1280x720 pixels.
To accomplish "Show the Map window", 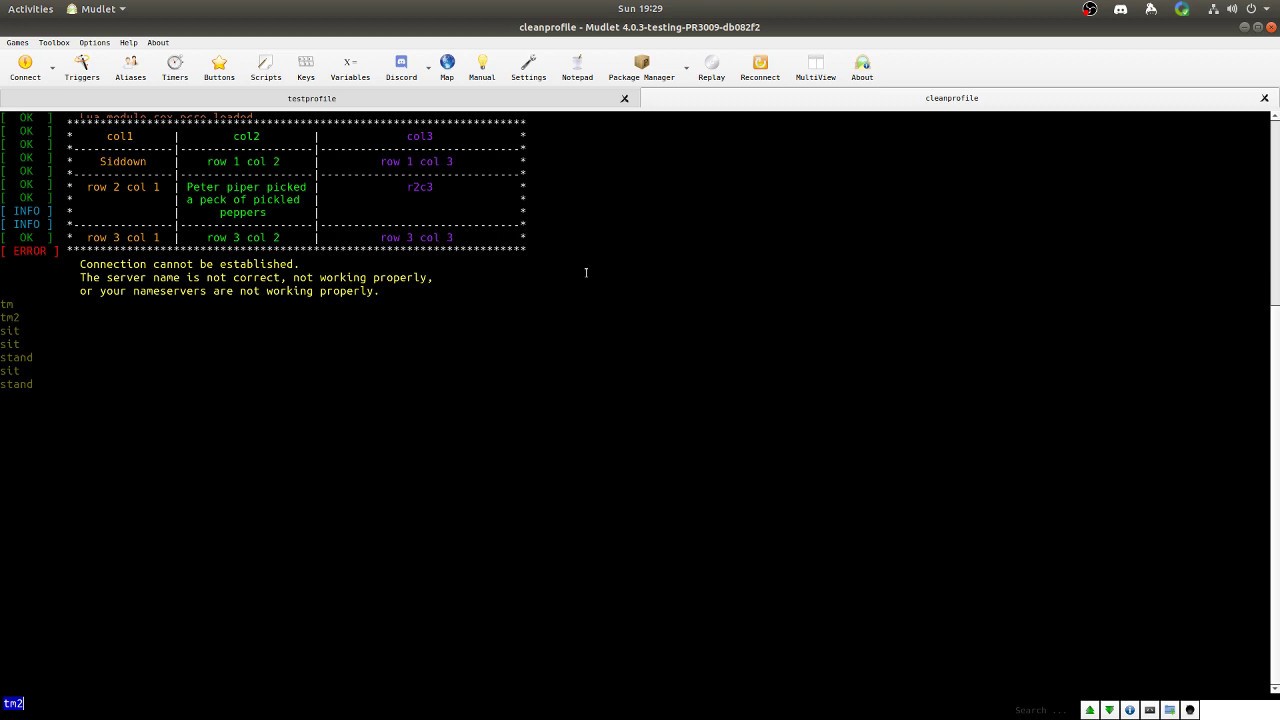I will click(447, 67).
